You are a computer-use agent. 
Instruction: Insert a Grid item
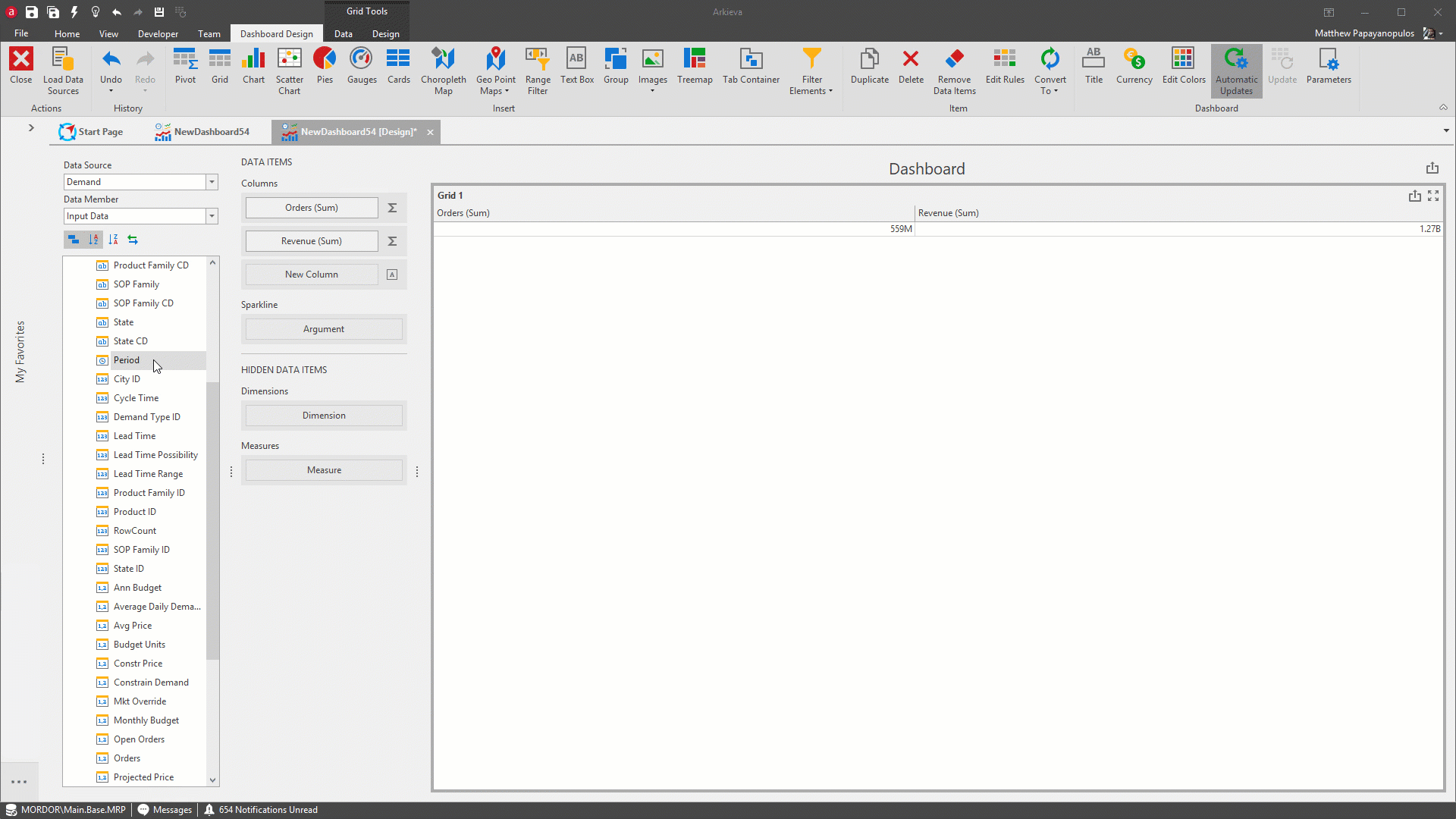click(220, 66)
